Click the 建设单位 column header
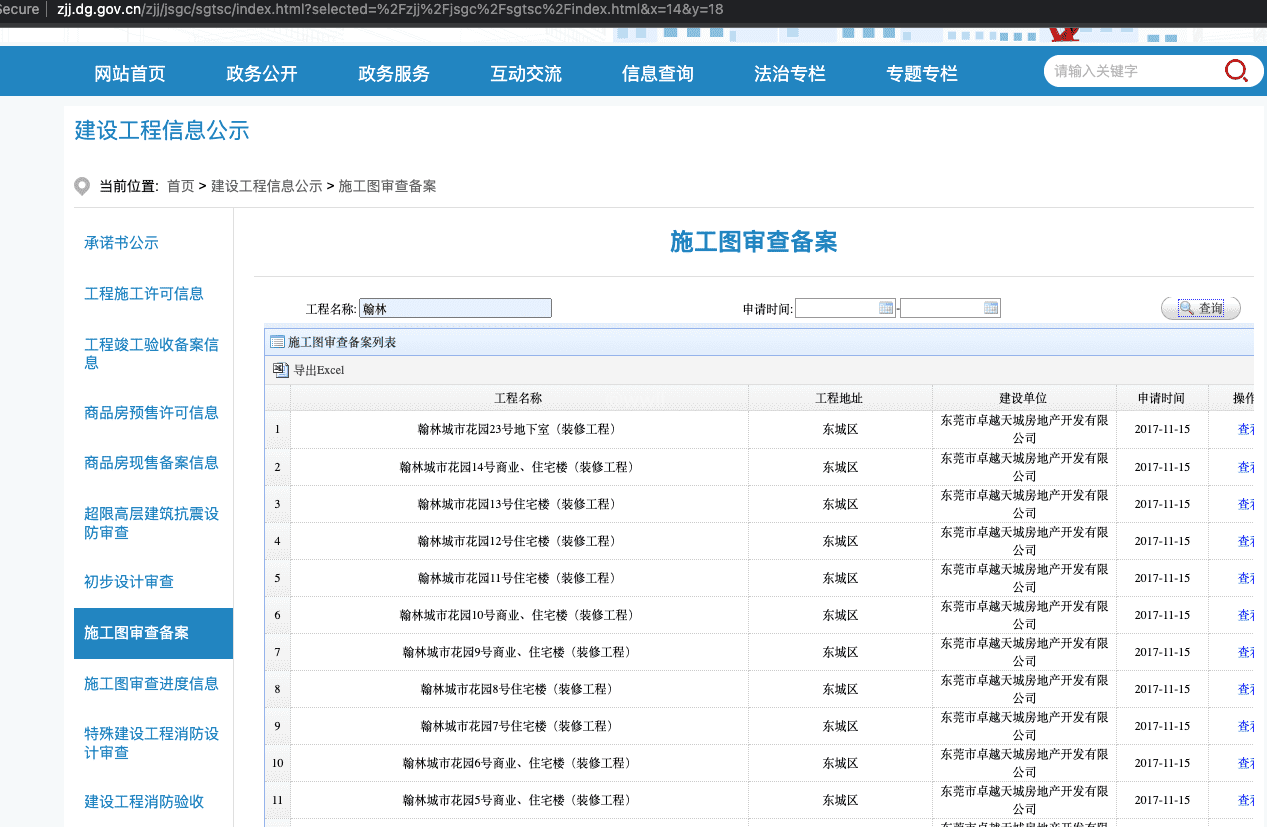 coord(1024,398)
